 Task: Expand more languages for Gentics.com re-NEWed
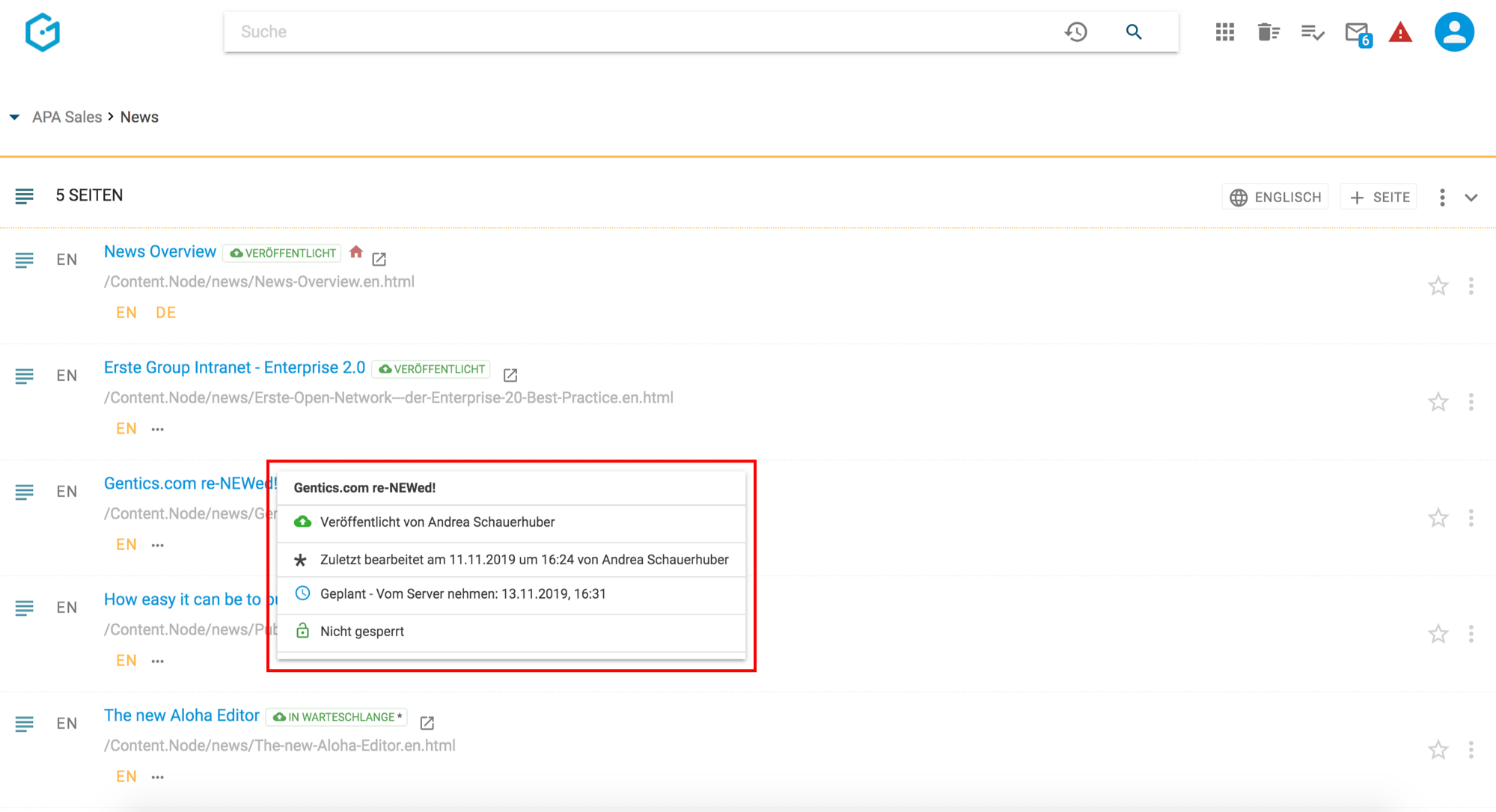tap(157, 546)
